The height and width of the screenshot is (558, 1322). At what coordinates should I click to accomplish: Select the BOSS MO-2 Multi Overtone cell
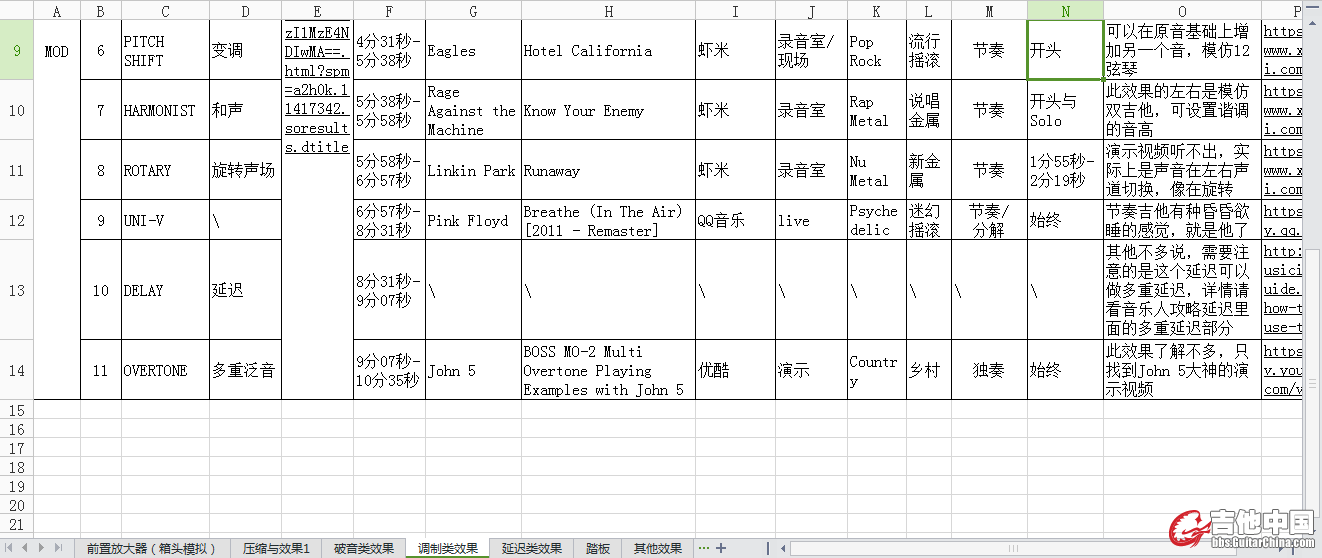pyautogui.click(x=608, y=370)
